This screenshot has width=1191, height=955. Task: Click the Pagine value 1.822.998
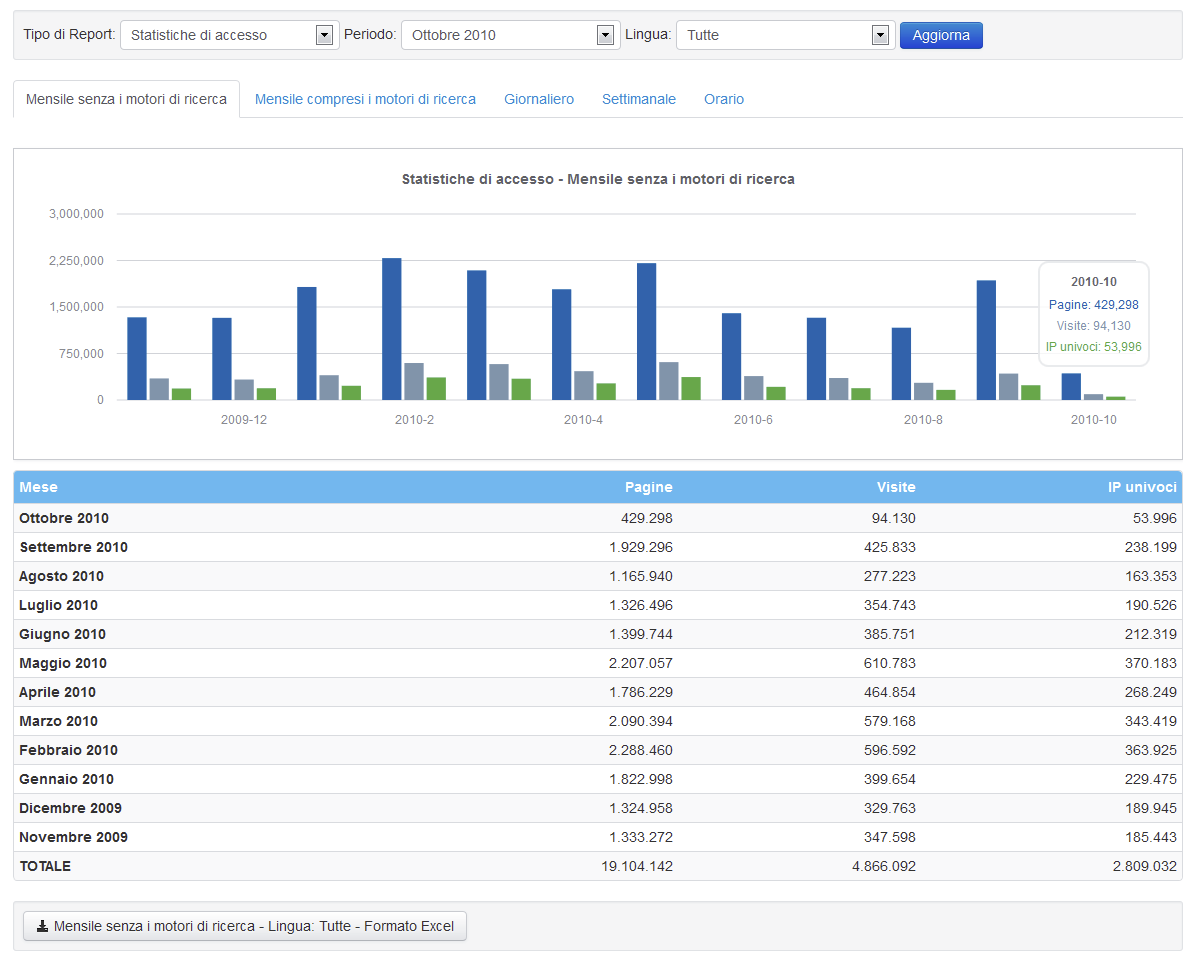pyautogui.click(x=641, y=779)
